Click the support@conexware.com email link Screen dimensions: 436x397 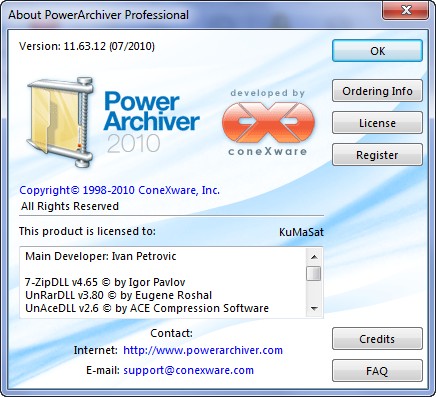click(188, 370)
